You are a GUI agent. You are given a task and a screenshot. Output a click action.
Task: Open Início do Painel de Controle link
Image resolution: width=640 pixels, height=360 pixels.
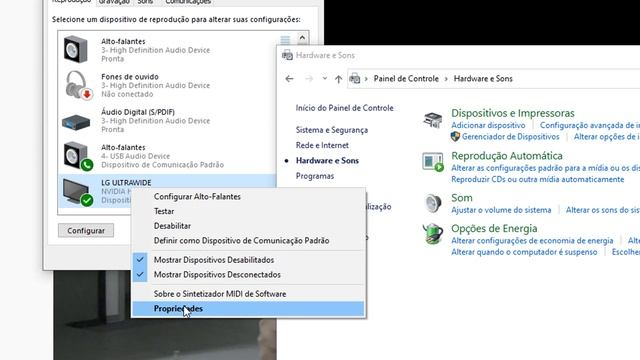pos(344,108)
